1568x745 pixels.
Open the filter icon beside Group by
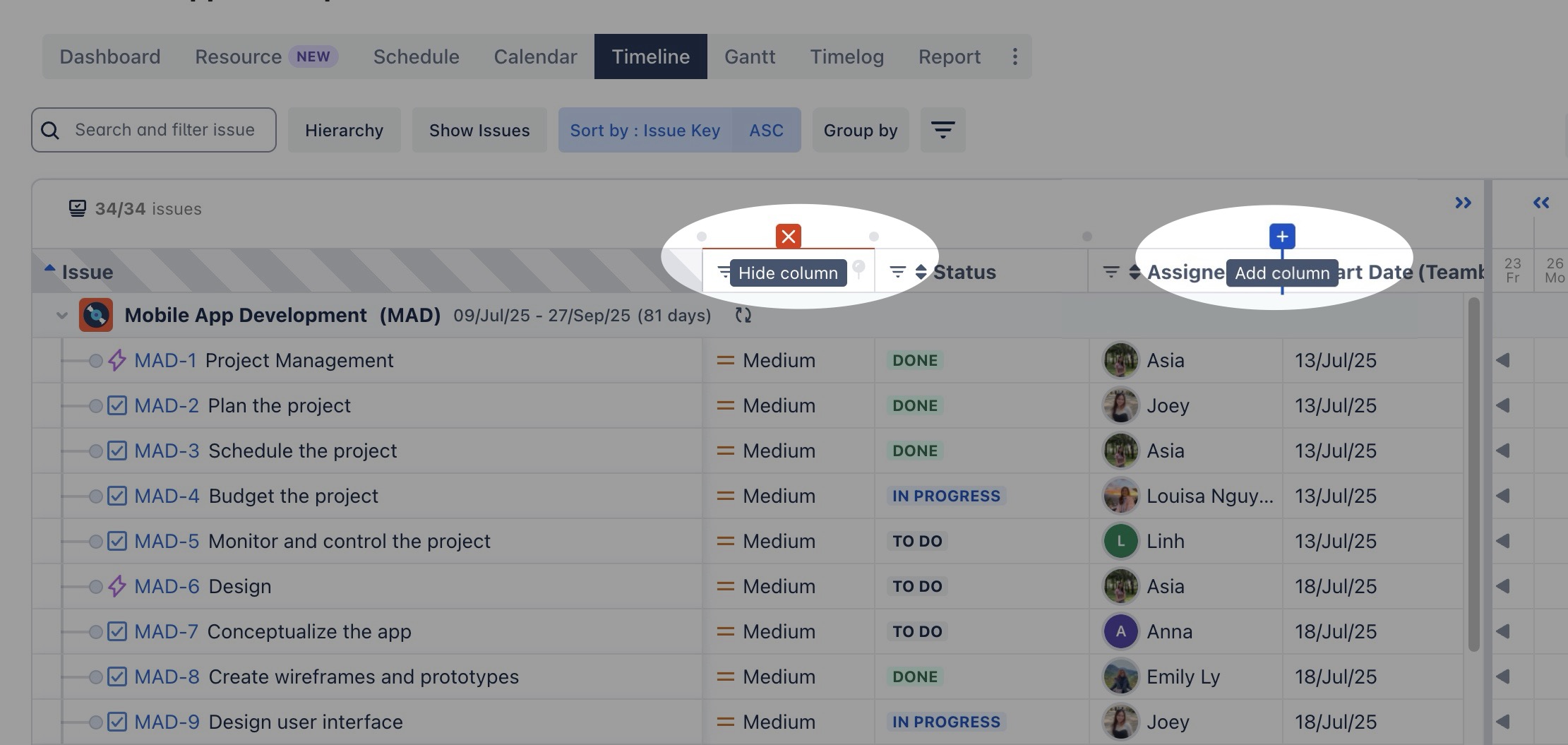(942, 130)
